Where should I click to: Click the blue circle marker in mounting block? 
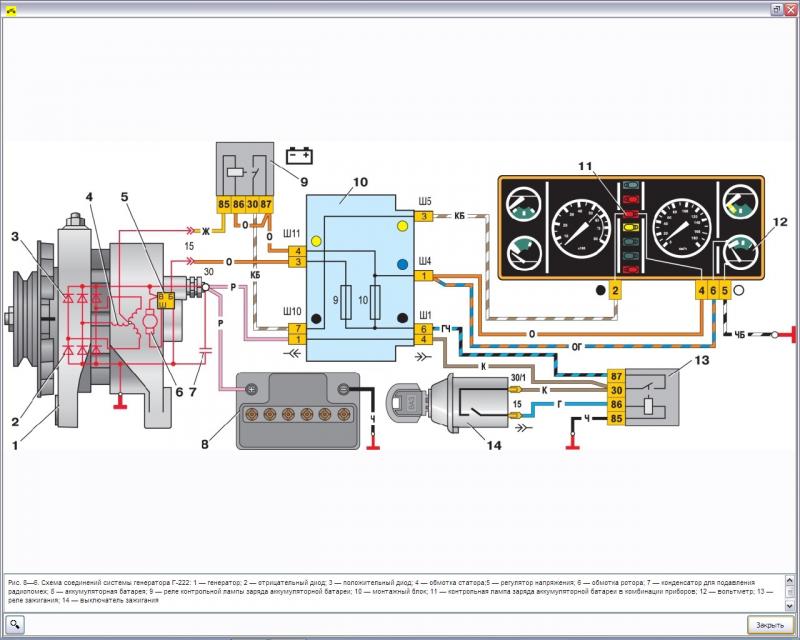403,264
